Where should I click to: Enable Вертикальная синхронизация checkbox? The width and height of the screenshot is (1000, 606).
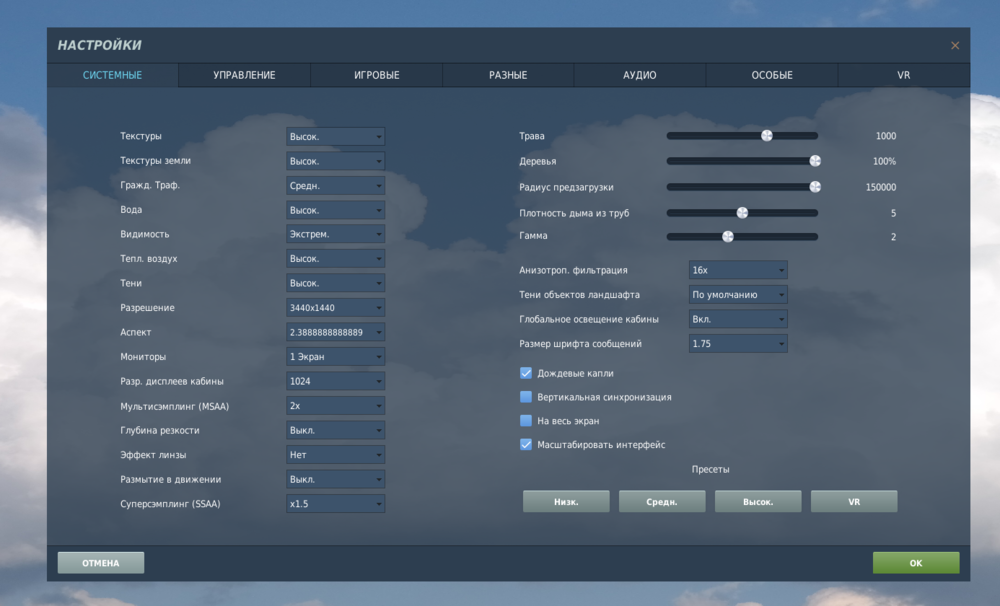click(526, 397)
